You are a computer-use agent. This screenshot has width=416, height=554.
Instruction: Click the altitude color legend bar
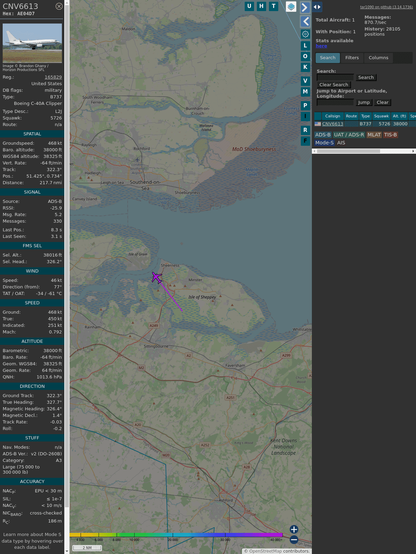click(x=176, y=535)
